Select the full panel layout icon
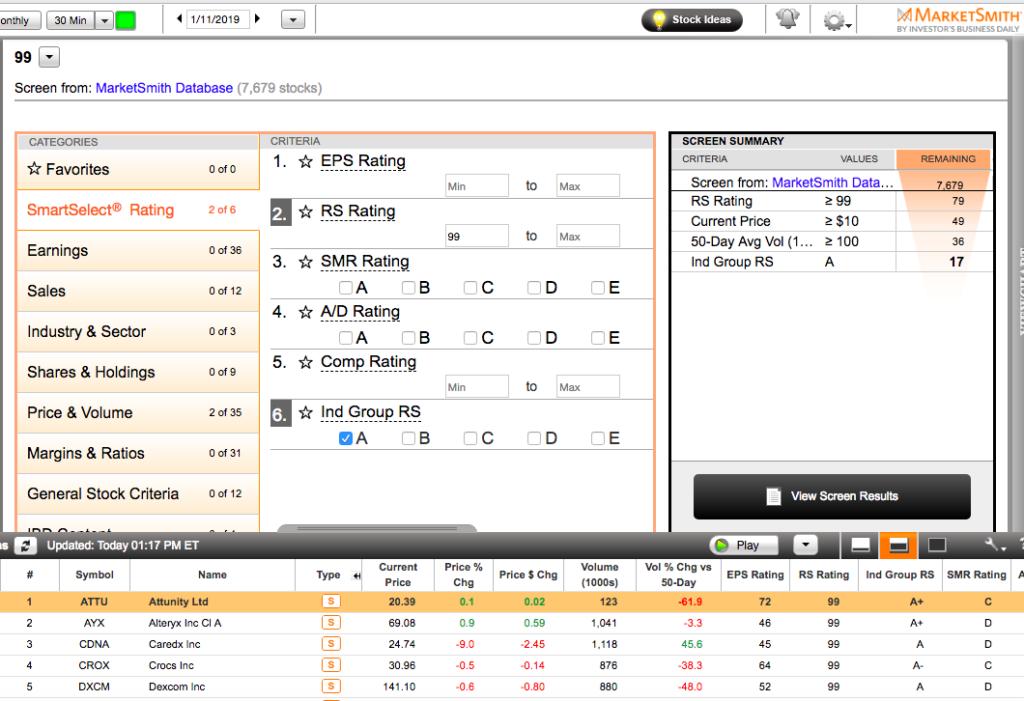The width and height of the screenshot is (1024, 701). 937,545
